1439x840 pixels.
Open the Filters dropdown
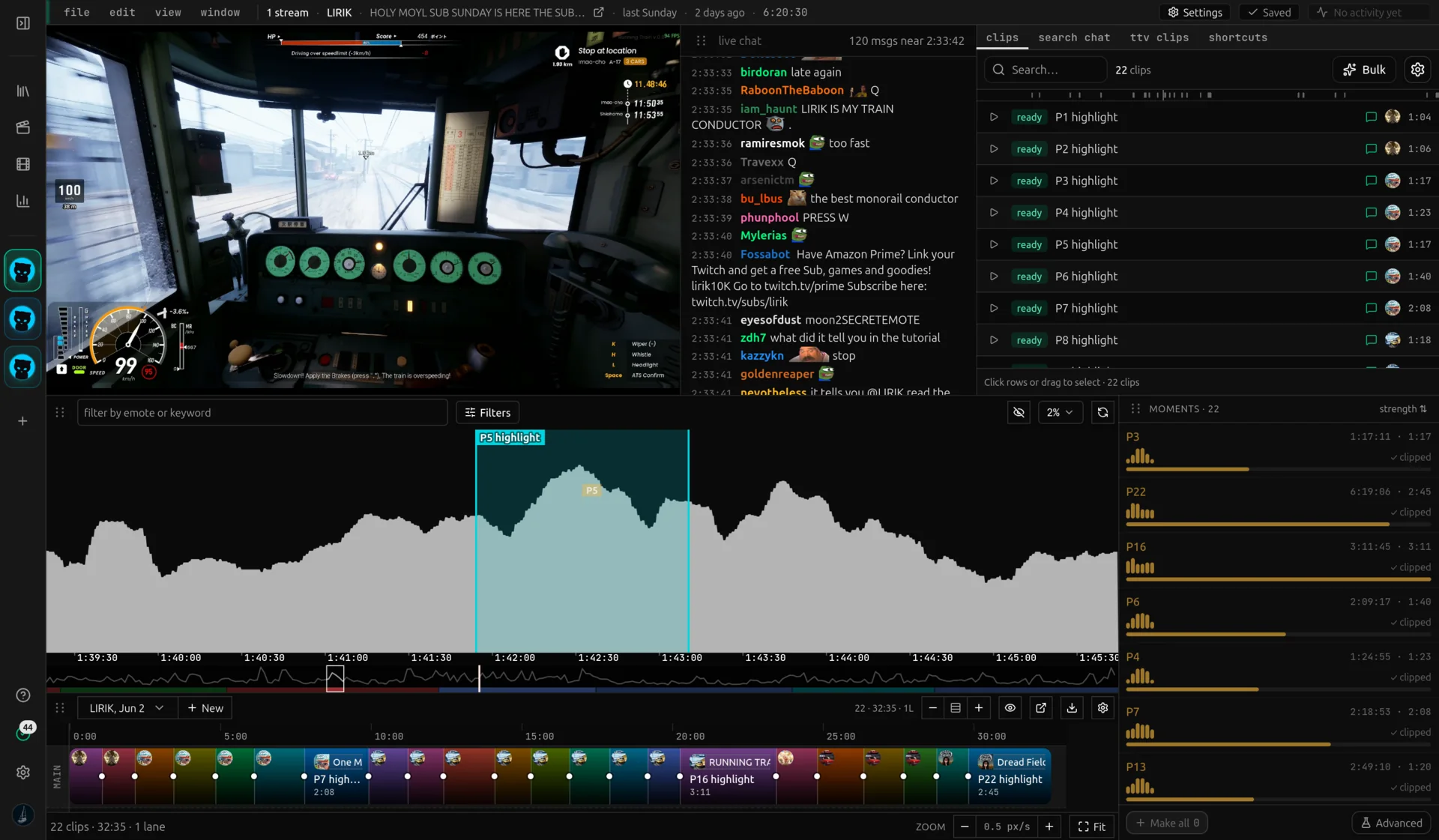[488, 413]
